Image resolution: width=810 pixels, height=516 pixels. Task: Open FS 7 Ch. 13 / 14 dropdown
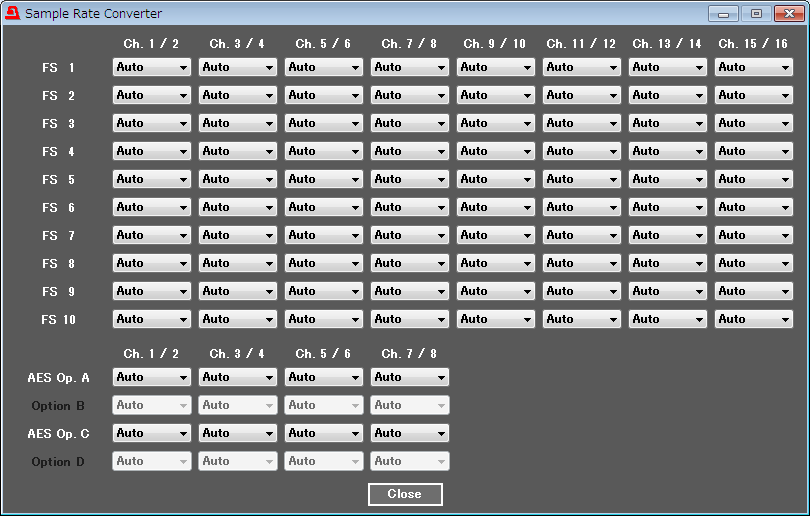[x=667, y=235]
